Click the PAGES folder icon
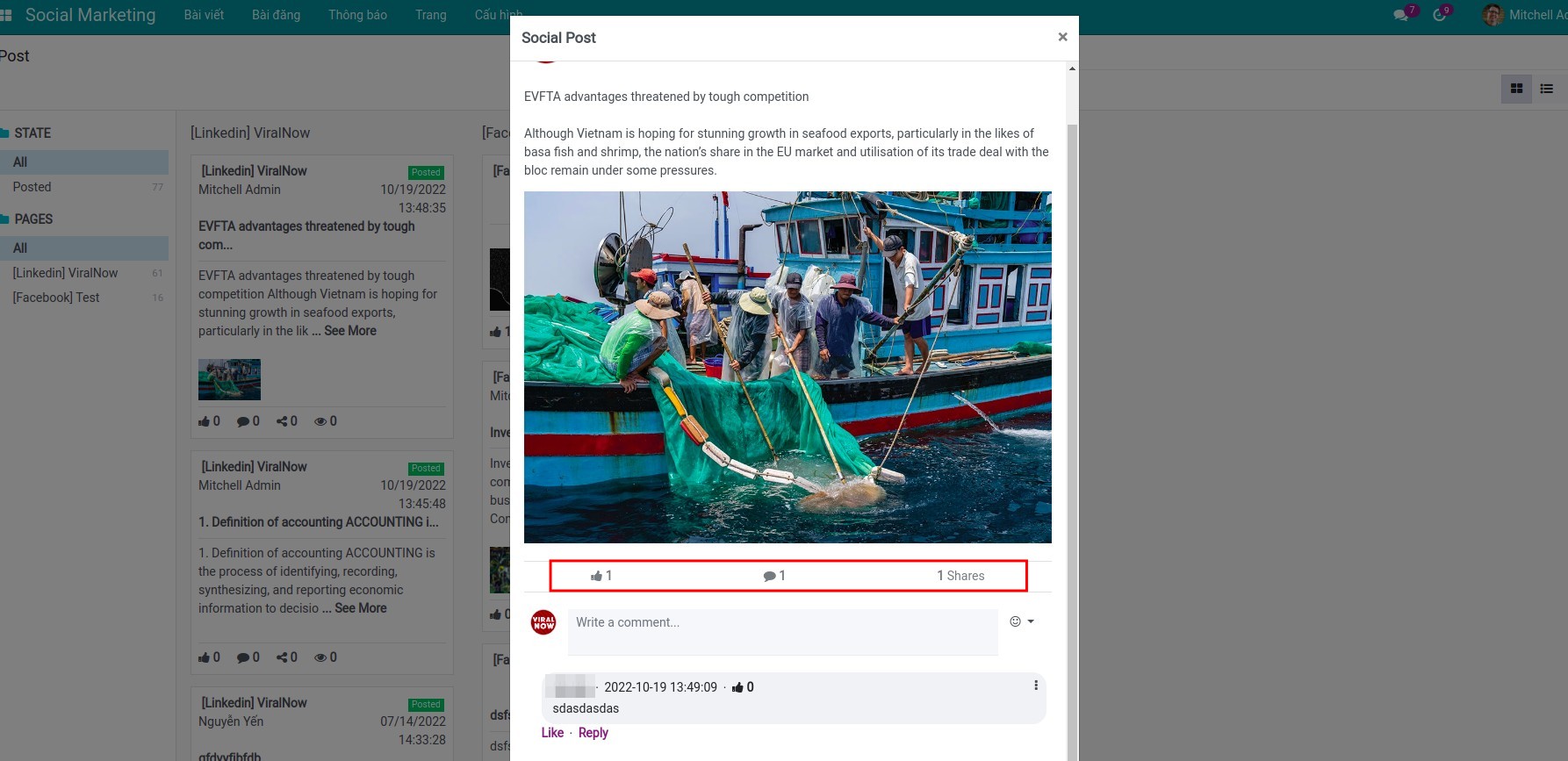The image size is (1568, 761). tap(4, 219)
